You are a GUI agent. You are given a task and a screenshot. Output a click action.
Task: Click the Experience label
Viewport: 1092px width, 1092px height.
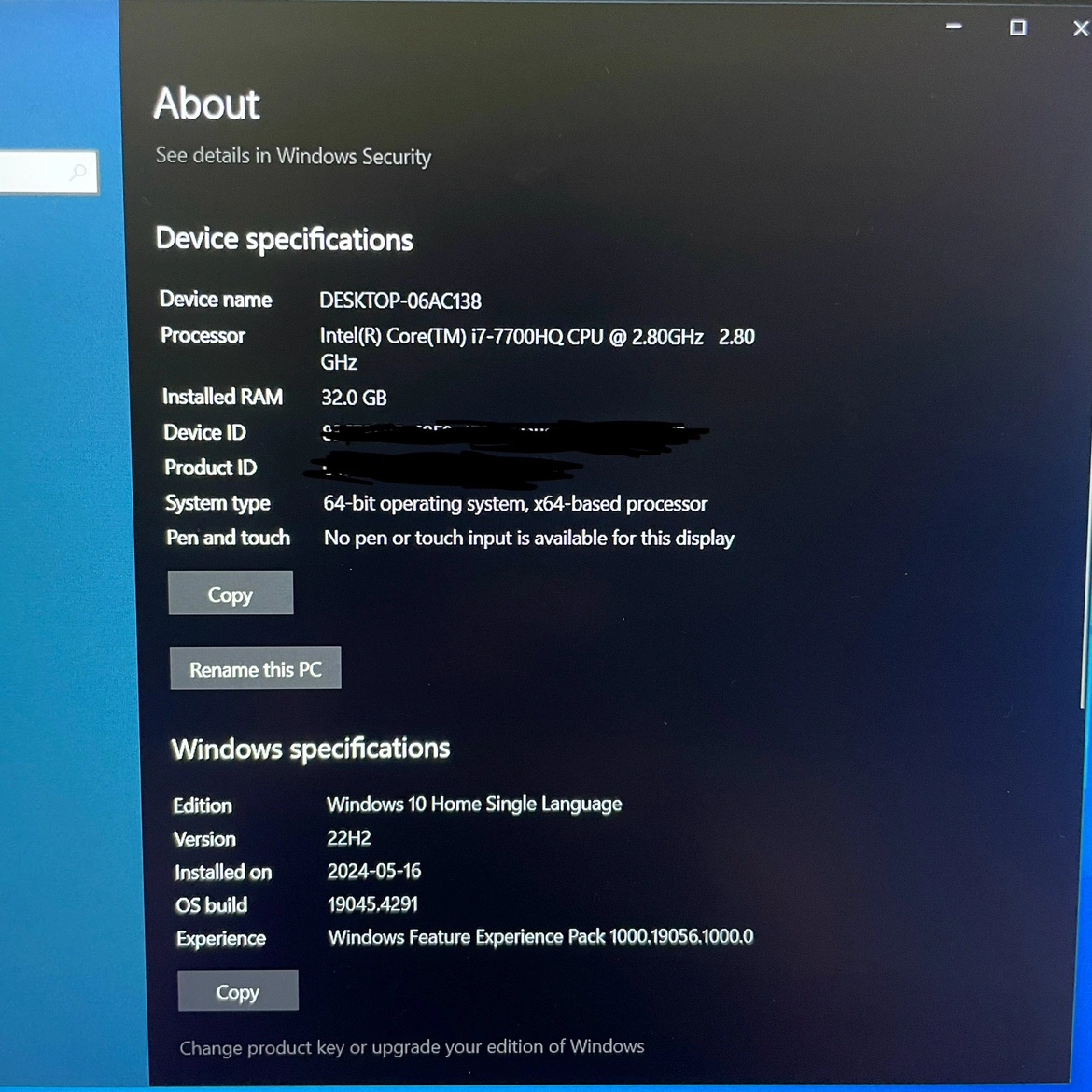[221, 939]
